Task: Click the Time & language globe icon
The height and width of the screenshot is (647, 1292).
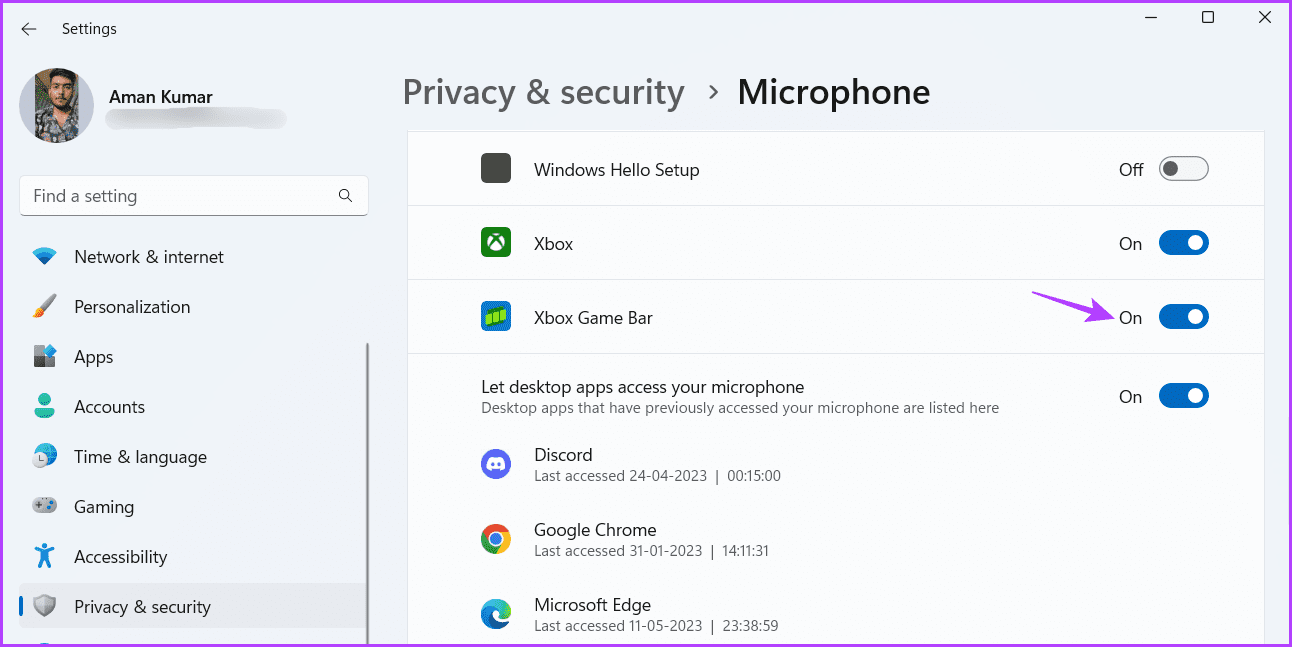Action: click(x=45, y=457)
